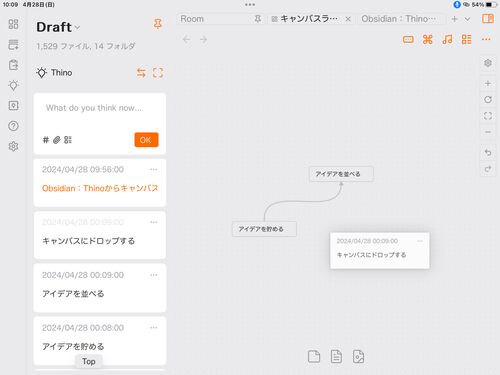Pin the sidebar with the orange pin icon
This screenshot has height=375, width=500.
coord(158,24)
